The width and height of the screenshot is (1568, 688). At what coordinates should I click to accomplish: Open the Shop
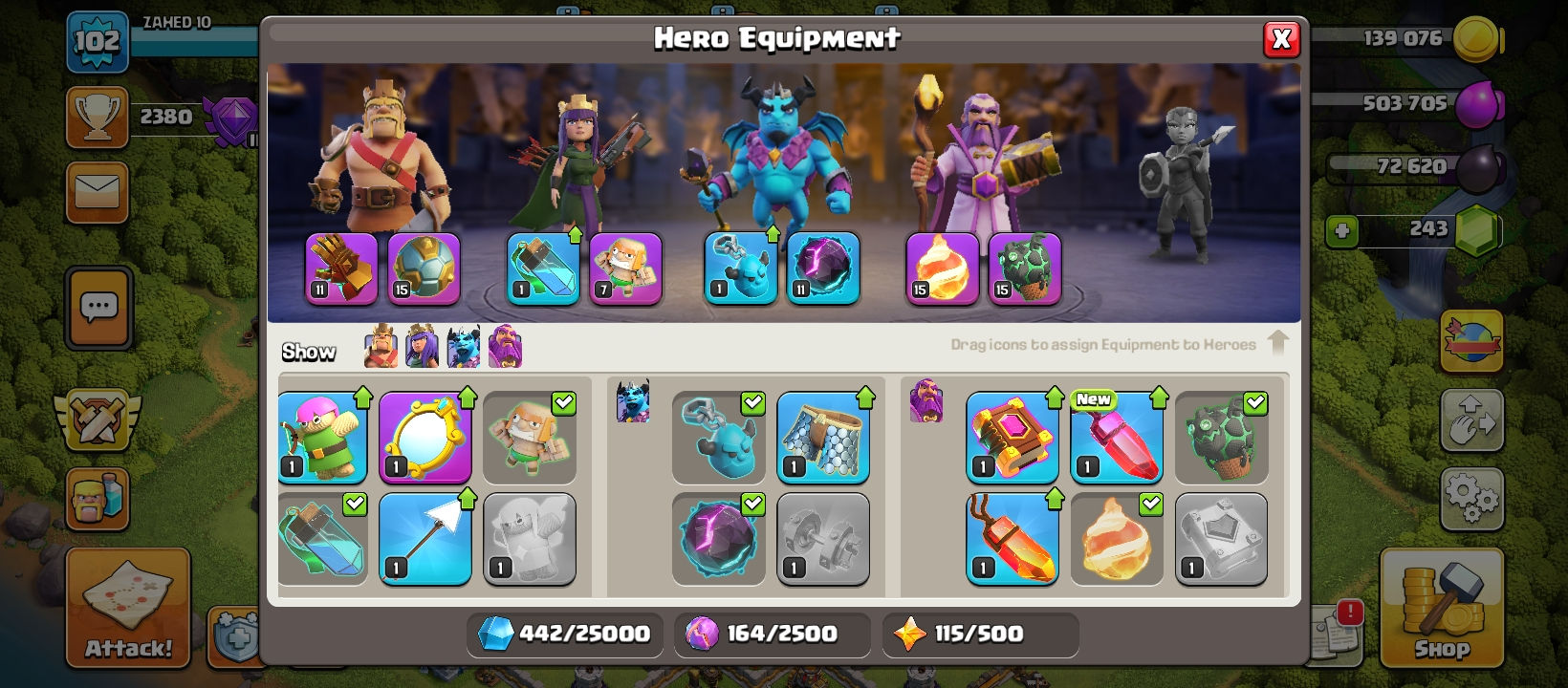coord(1442,608)
